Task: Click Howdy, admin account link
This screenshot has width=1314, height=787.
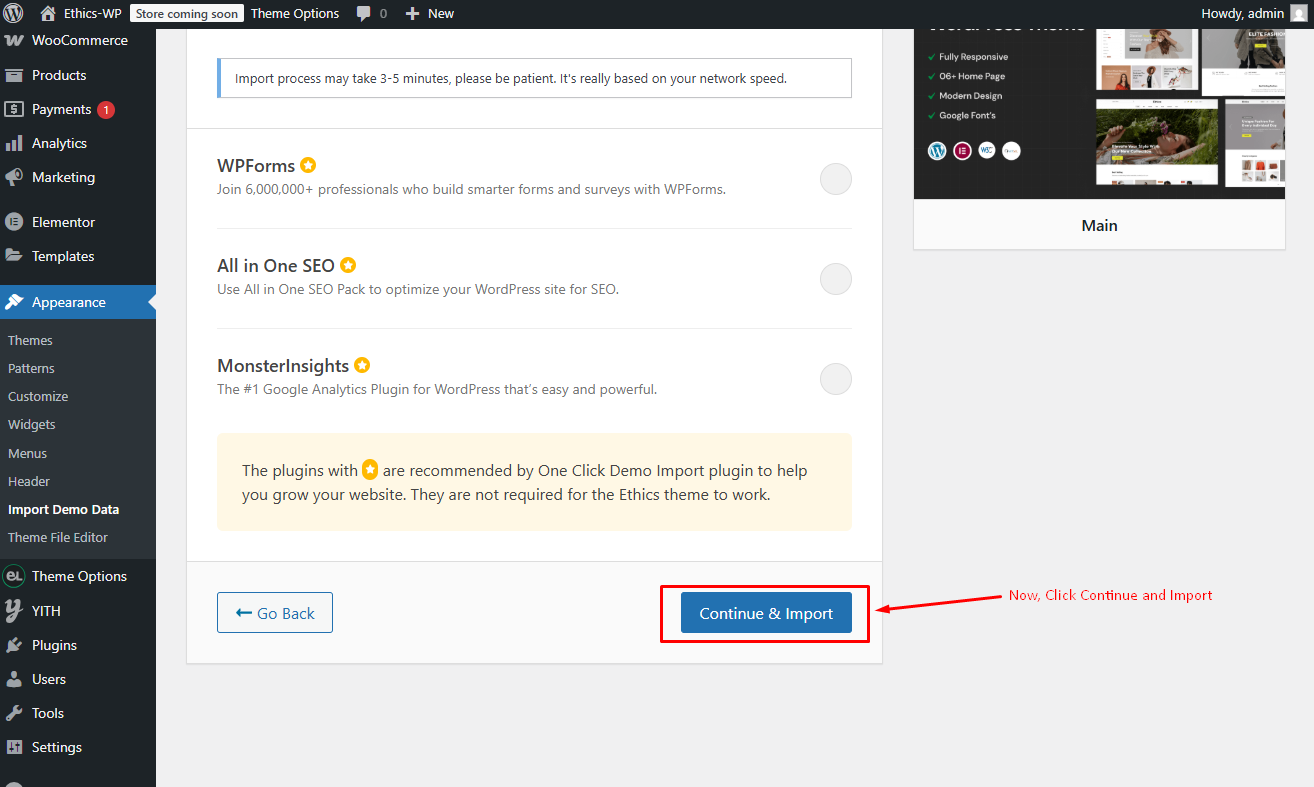Action: pos(1254,13)
